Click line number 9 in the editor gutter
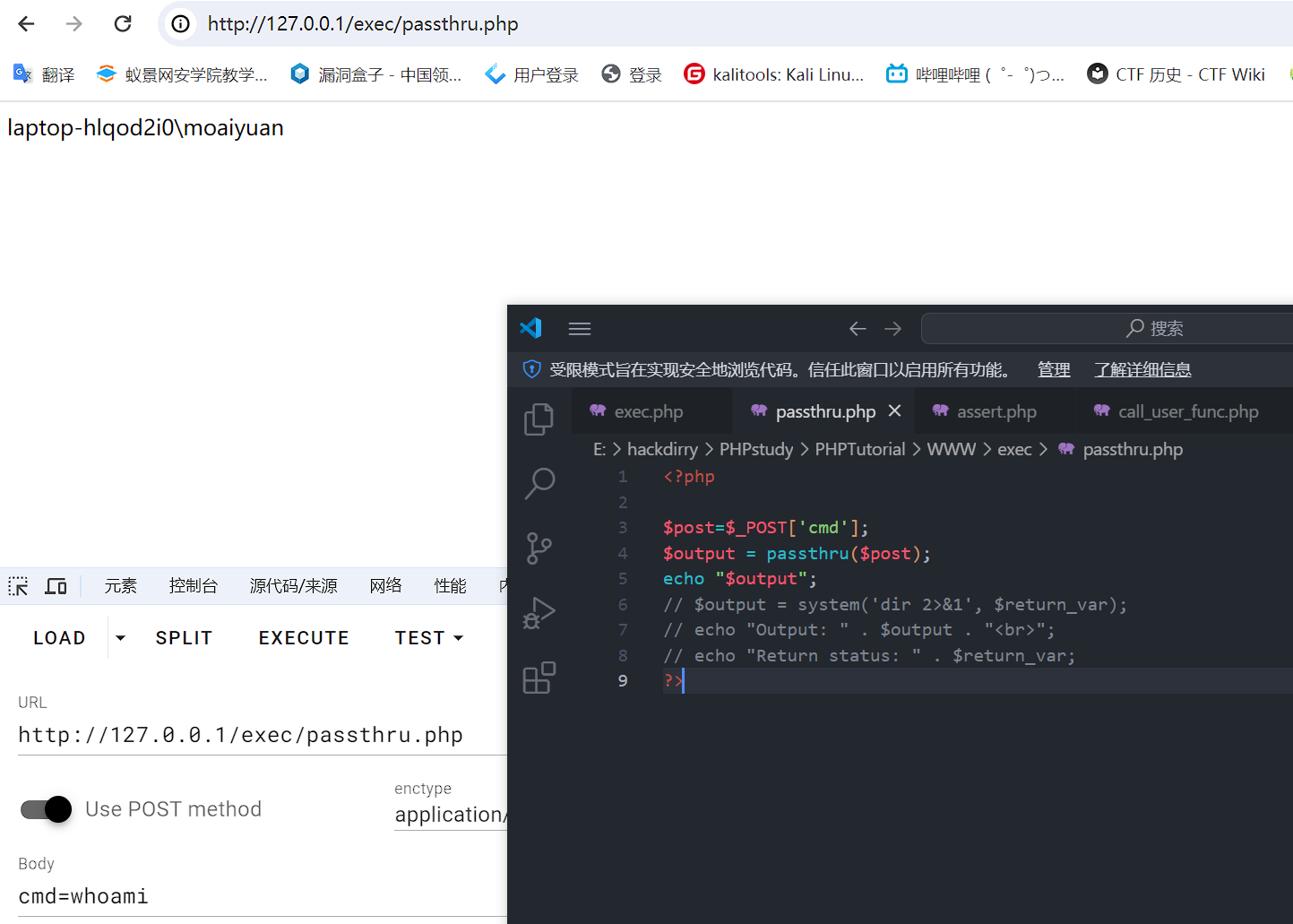 (623, 681)
